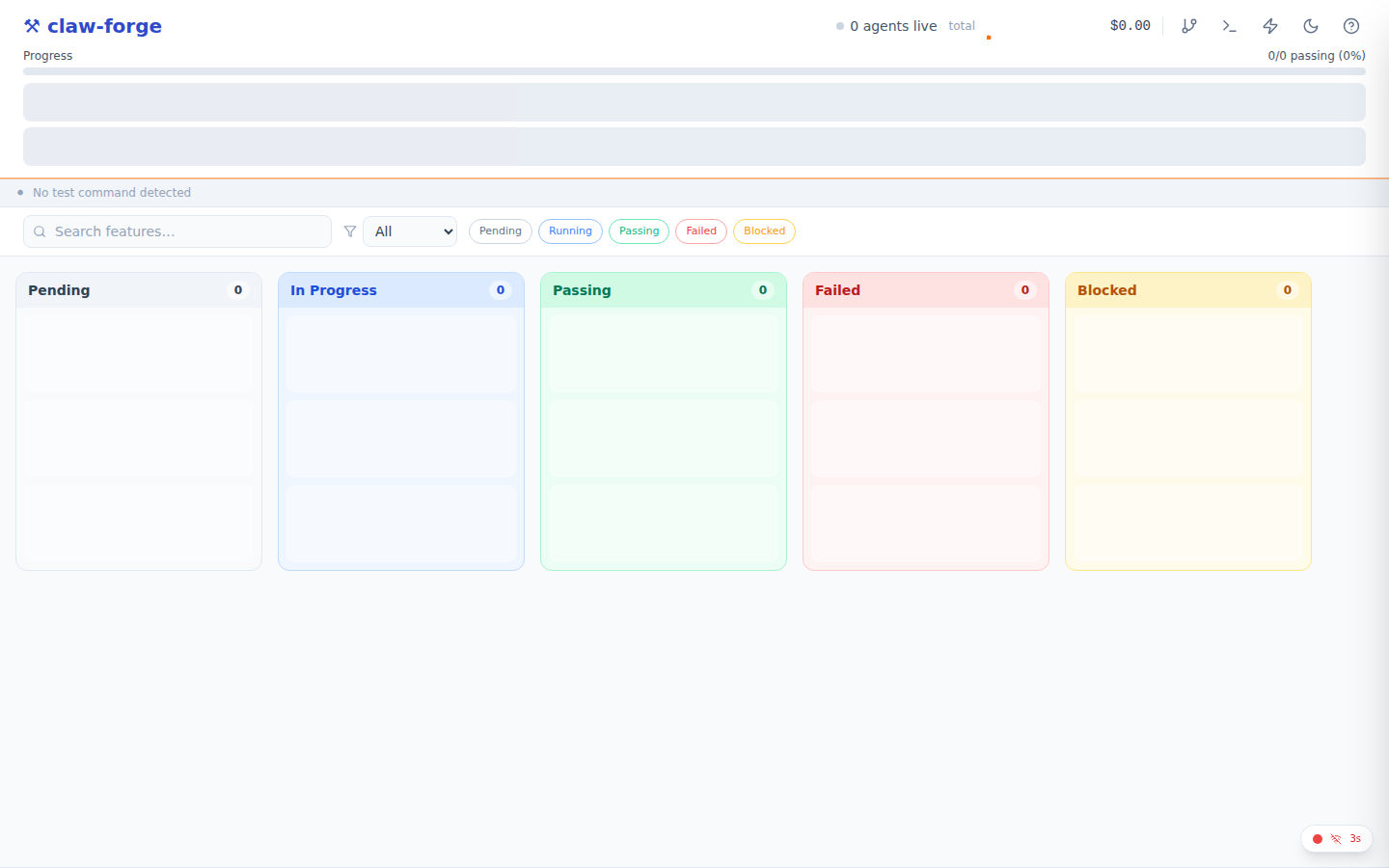Toggle the Passing filter pill
This screenshot has height=868, width=1389.
pyautogui.click(x=639, y=231)
